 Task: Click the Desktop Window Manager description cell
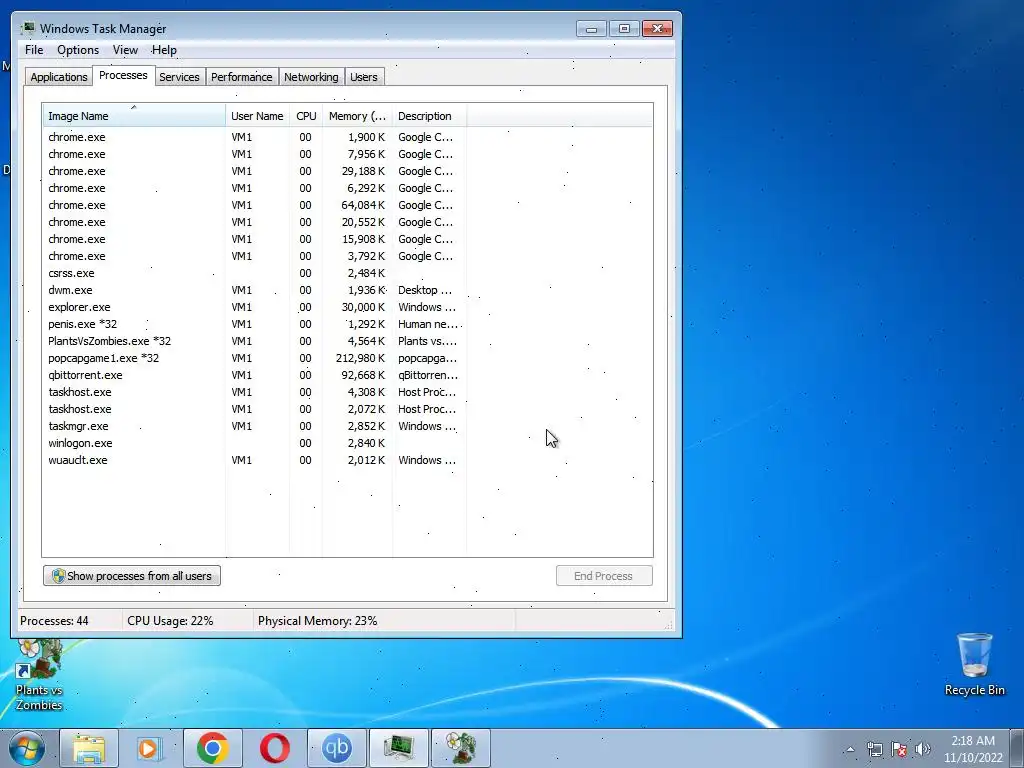coord(425,290)
